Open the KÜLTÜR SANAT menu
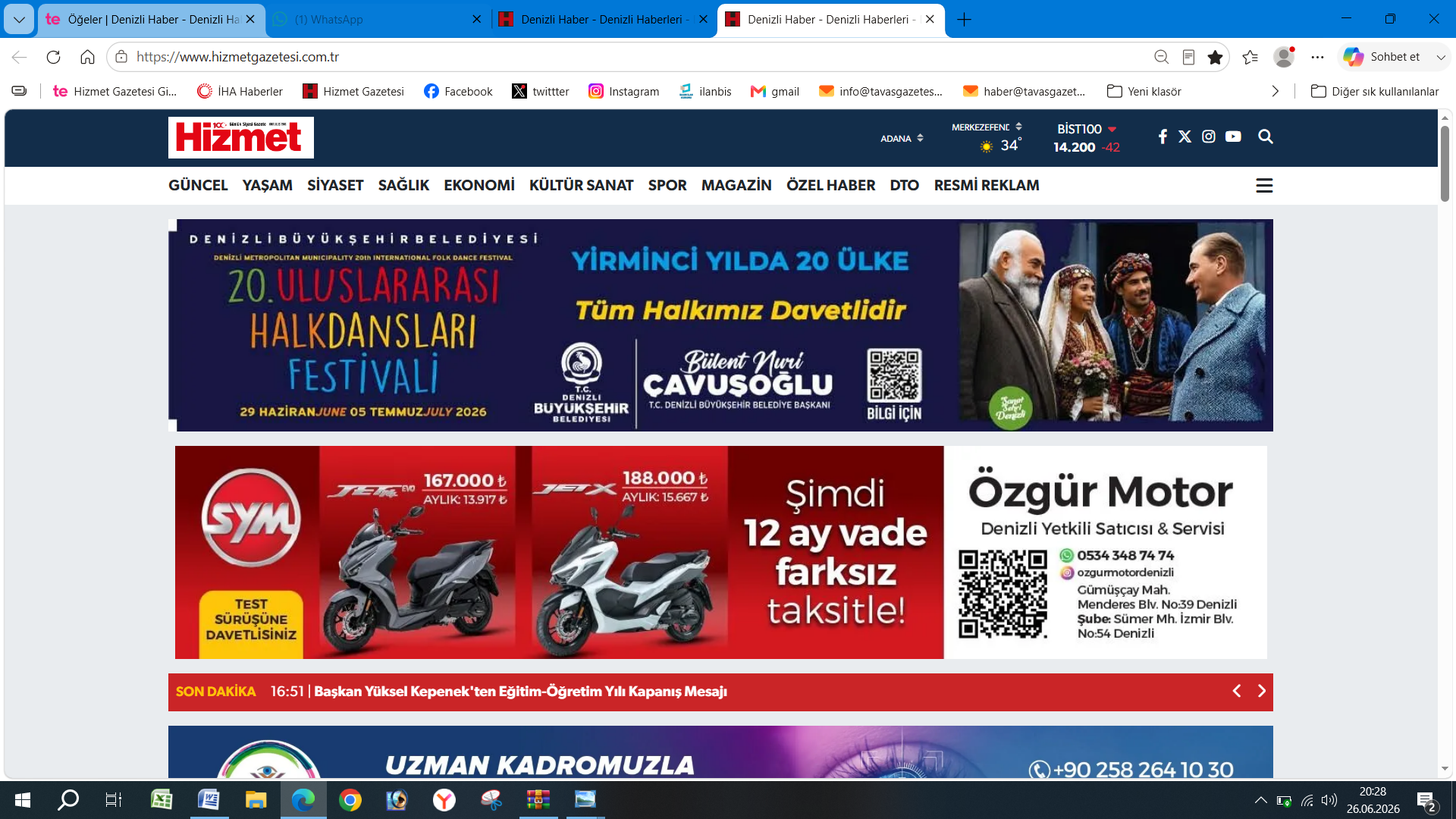The width and height of the screenshot is (1456, 819). point(581,185)
